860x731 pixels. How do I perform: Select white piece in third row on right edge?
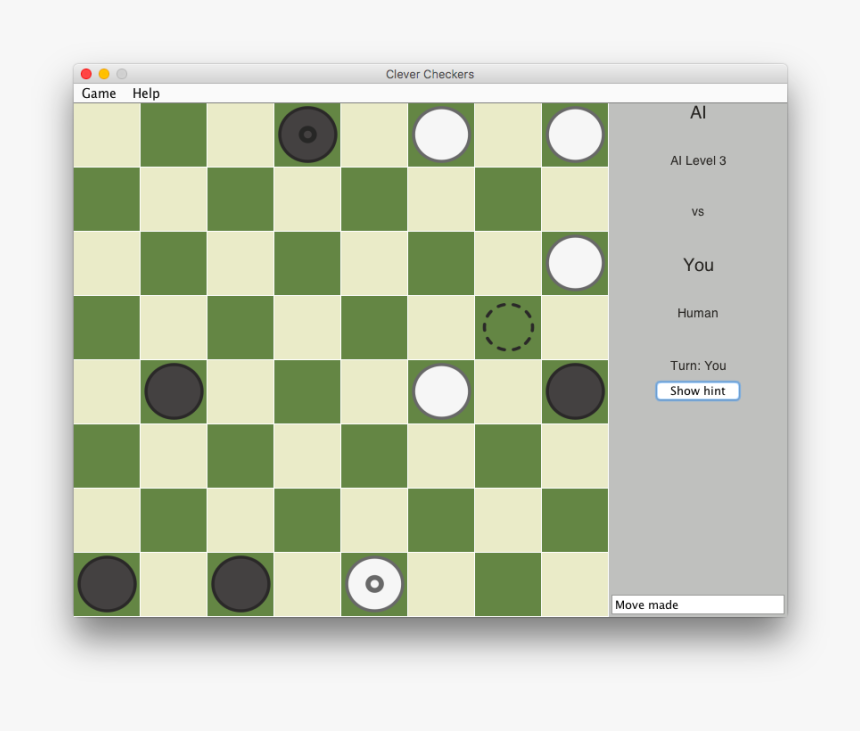[x=575, y=263]
